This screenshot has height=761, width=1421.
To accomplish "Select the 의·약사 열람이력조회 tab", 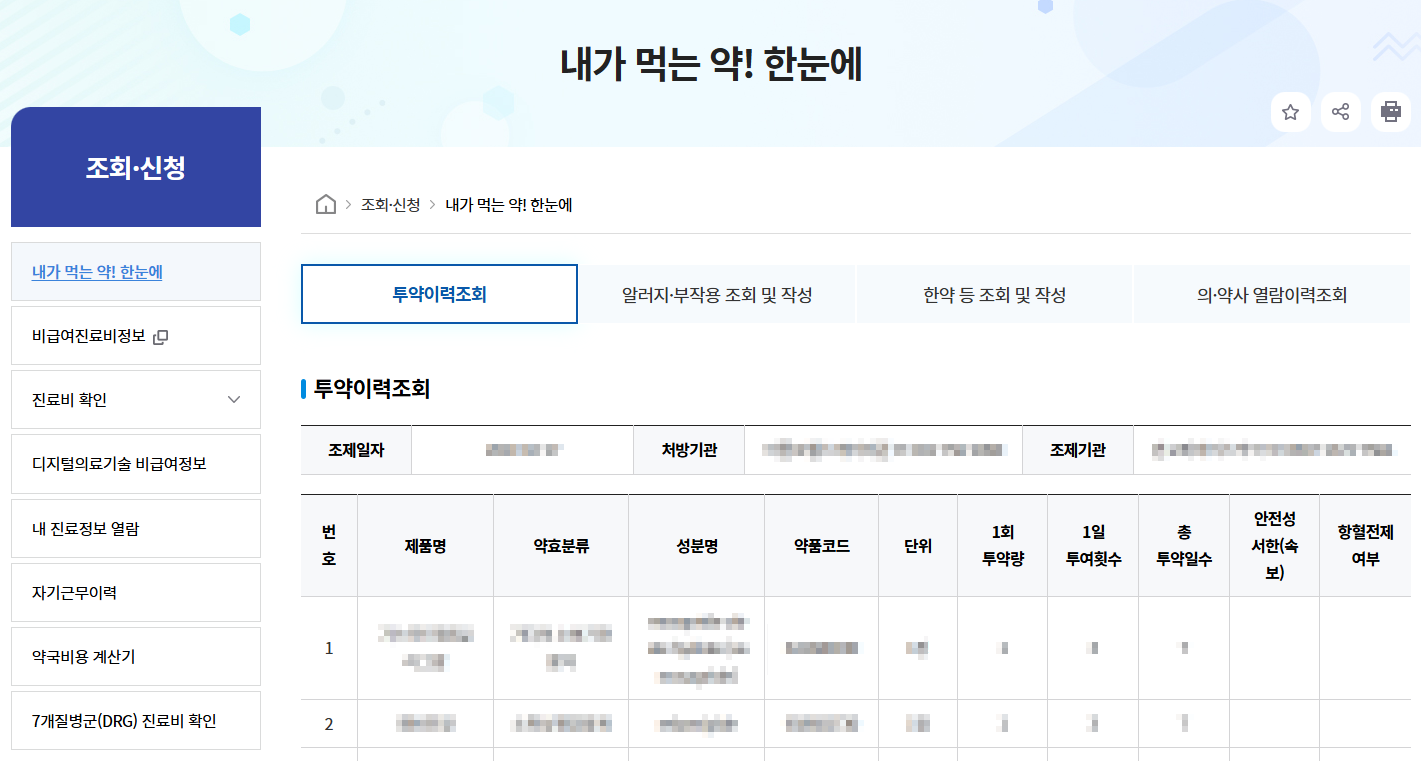I will coord(1270,293).
